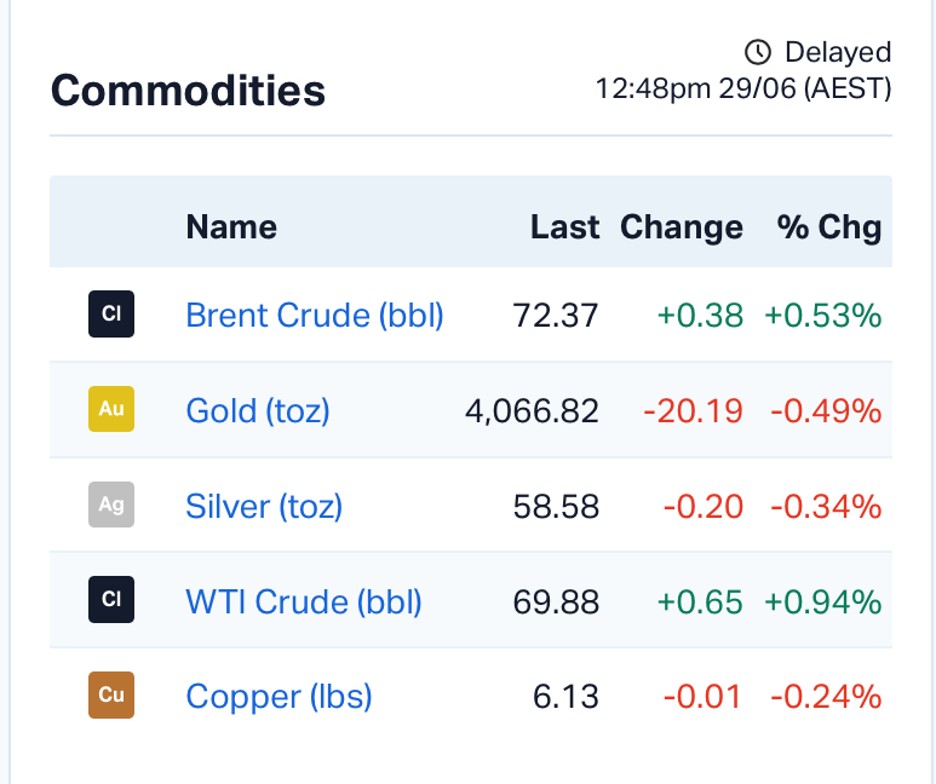
Task: Click the Commodities heading
Action: point(188,91)
